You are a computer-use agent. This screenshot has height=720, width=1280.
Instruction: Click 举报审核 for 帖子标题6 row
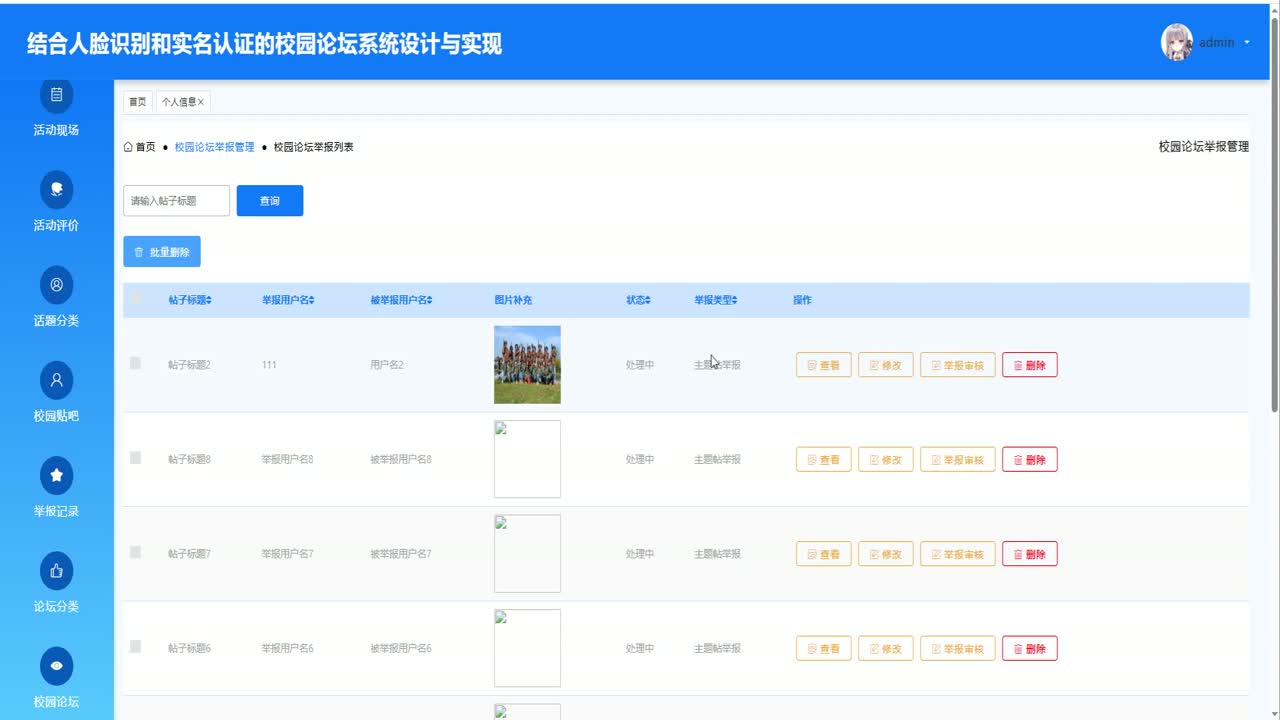[x=958, y=648]
